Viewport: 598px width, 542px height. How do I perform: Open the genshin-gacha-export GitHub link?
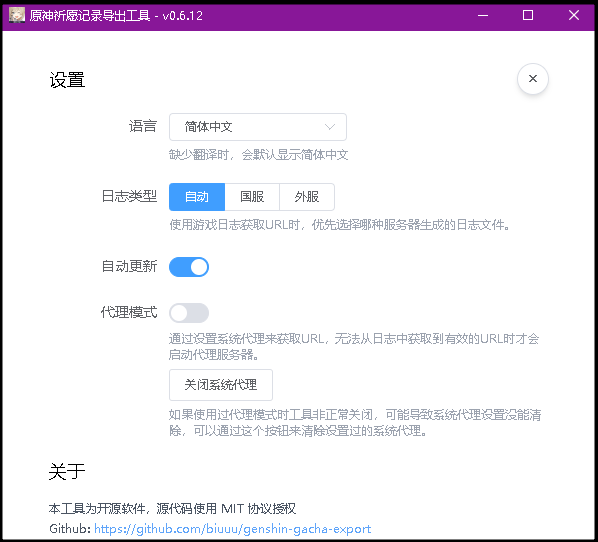click(233, 529)
